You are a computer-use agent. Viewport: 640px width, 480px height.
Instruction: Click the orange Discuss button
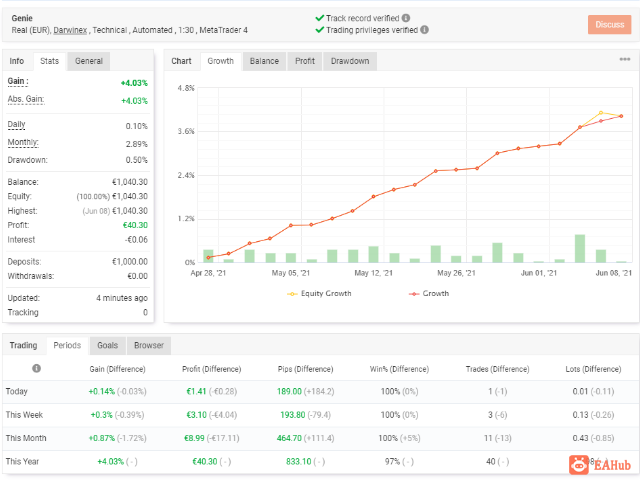click(x=609, y=24)
